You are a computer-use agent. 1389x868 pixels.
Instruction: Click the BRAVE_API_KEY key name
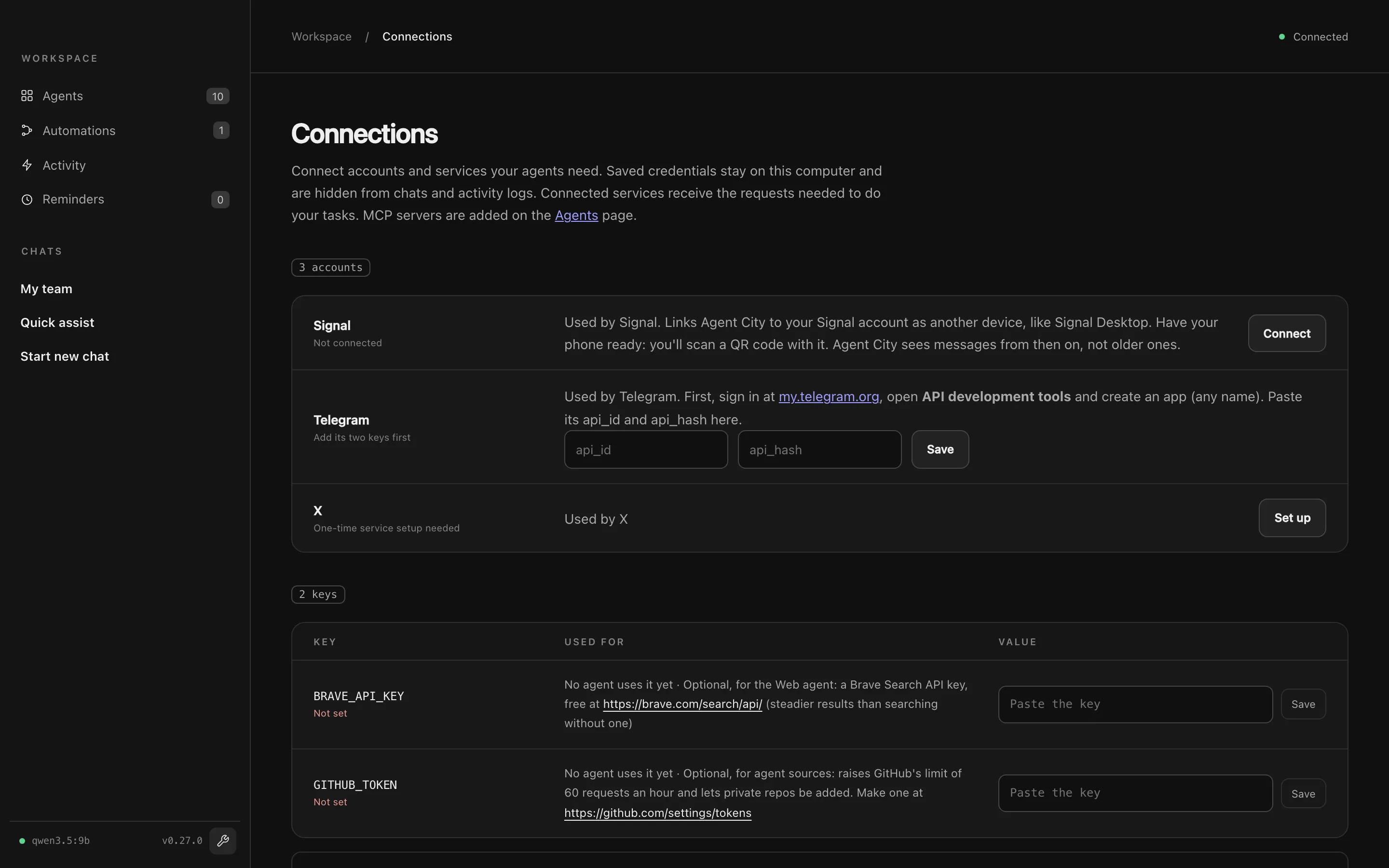(359, 696)
